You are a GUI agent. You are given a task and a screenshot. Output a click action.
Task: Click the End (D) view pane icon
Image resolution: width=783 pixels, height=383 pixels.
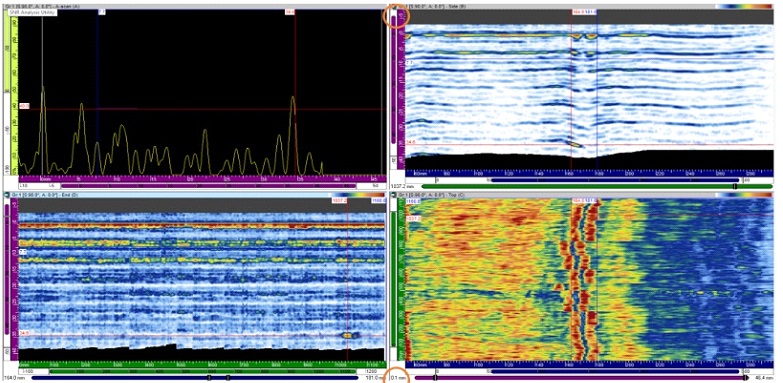(x=6, y=194)
